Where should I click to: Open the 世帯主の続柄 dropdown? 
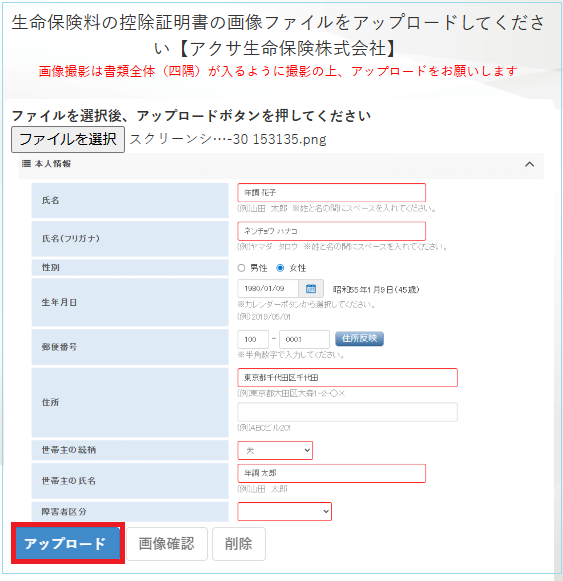pyautogui.click(x=275, y=450)
